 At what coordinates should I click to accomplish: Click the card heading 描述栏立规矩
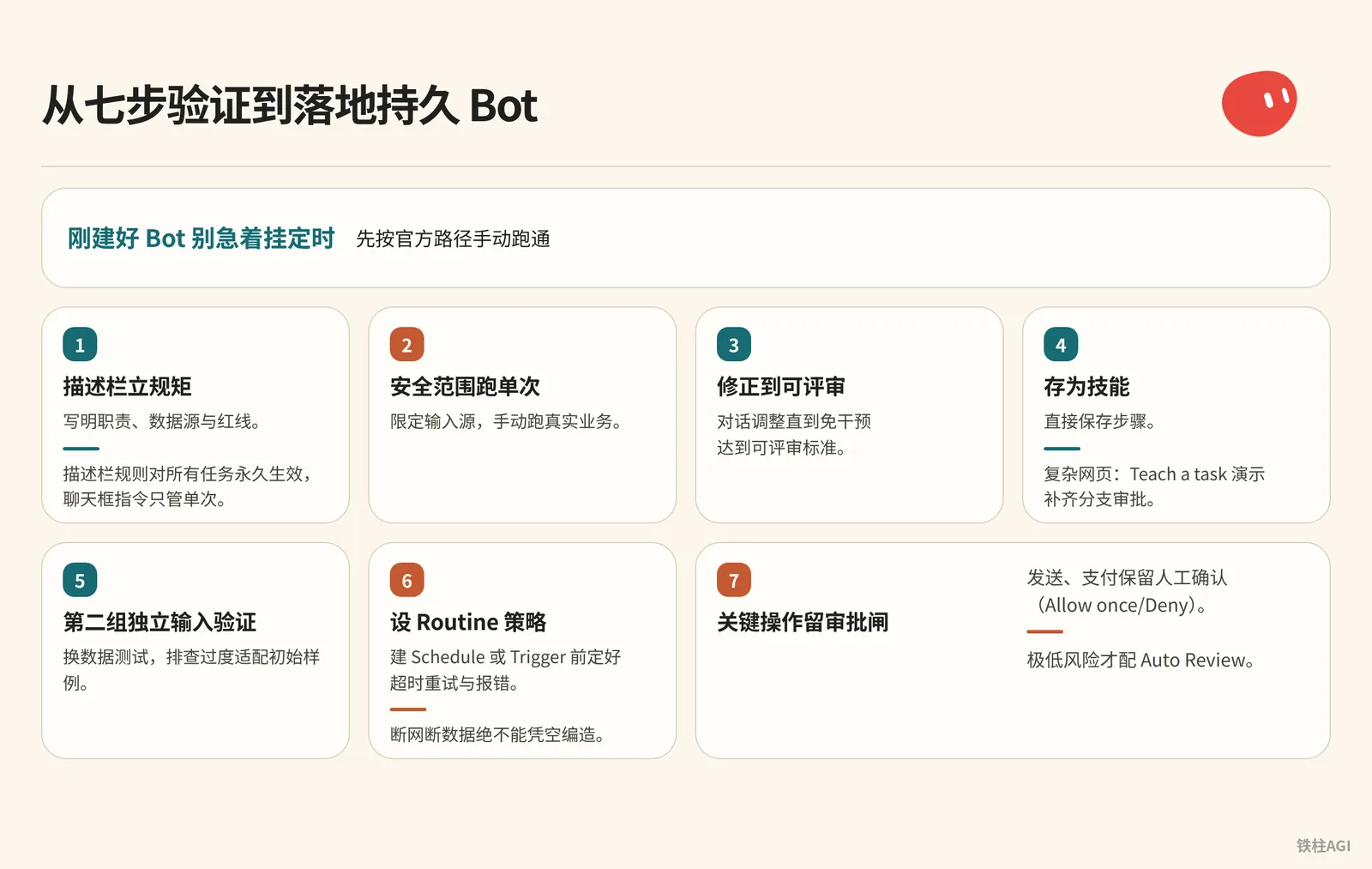[x=127, y=387]
